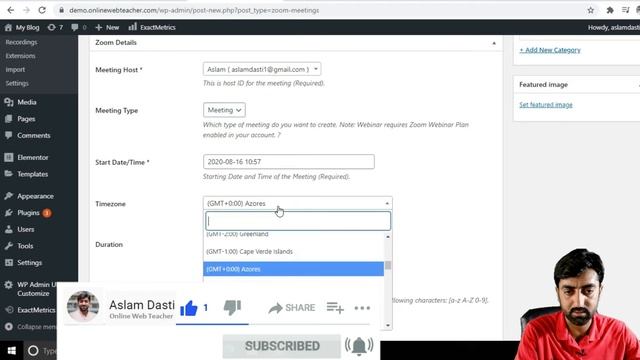Select the (GMT-2:00) Greenland option
Image resolution: width=640 pixels, height=360 pixels.
tap(293, 234)
